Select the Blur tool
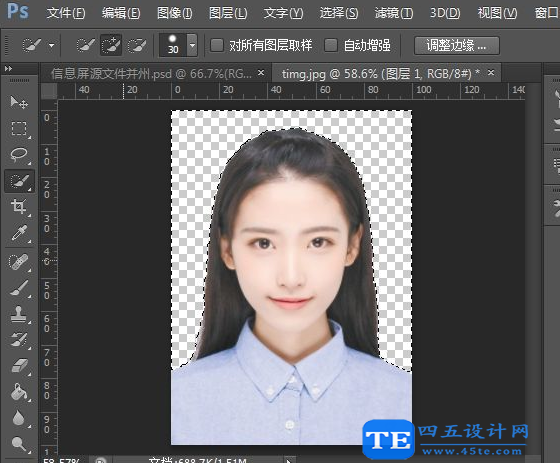 pos(19,418)
